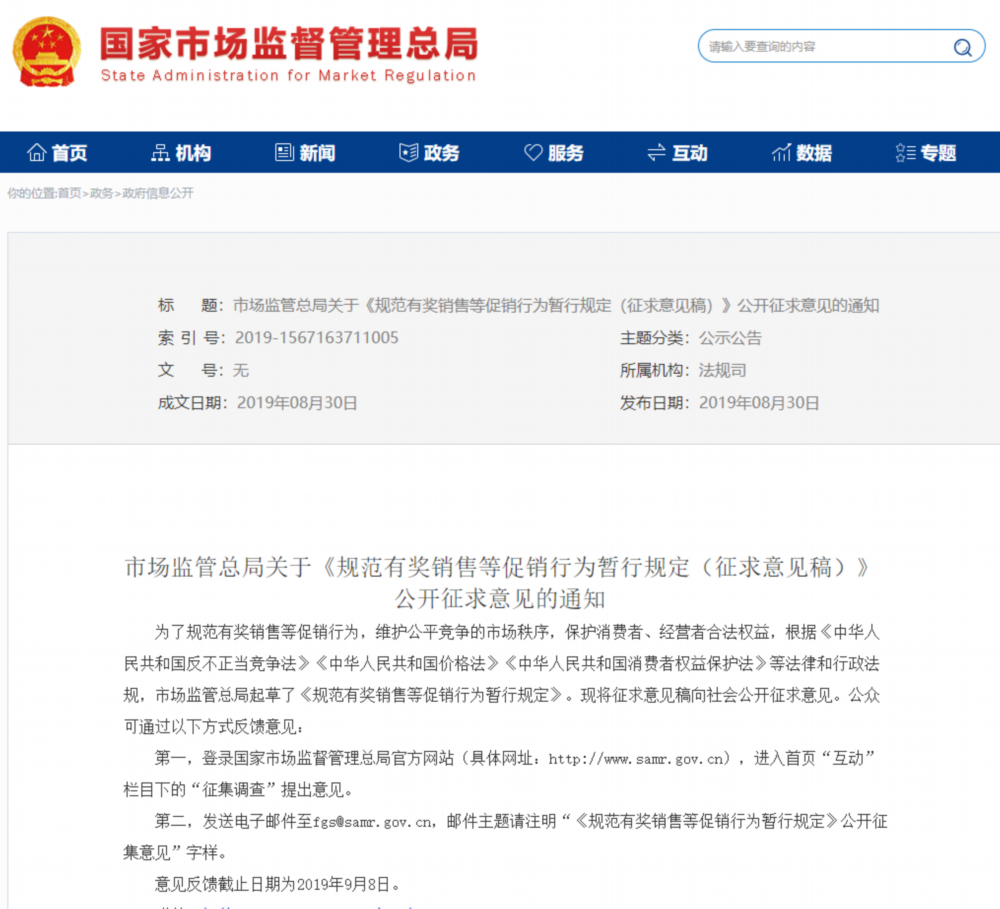Click the fgs@samr.gov.cn email address
The image size is (1000, 909).
click(372, 822)
